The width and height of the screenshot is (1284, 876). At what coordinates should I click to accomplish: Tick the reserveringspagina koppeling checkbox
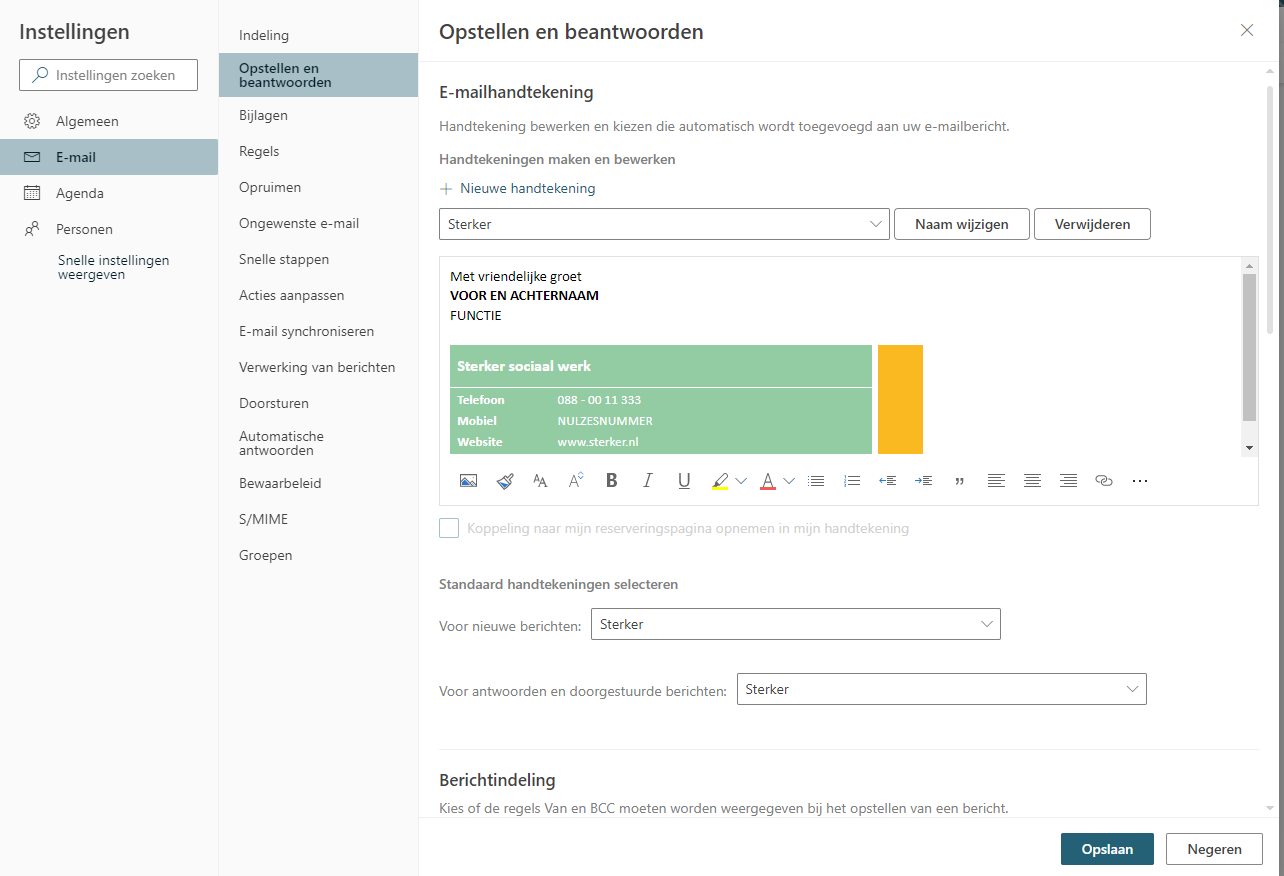coord(449,528)
